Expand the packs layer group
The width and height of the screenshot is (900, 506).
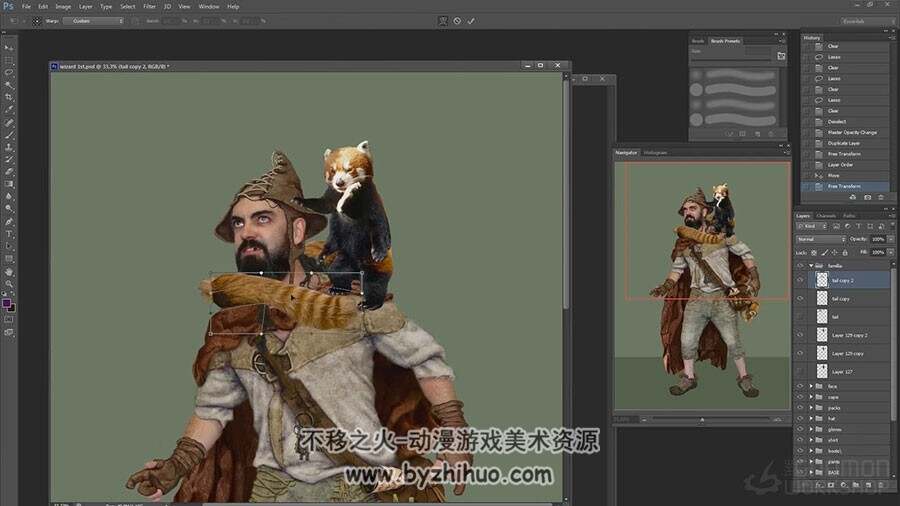pyautogui.click(x=811, y=408)
